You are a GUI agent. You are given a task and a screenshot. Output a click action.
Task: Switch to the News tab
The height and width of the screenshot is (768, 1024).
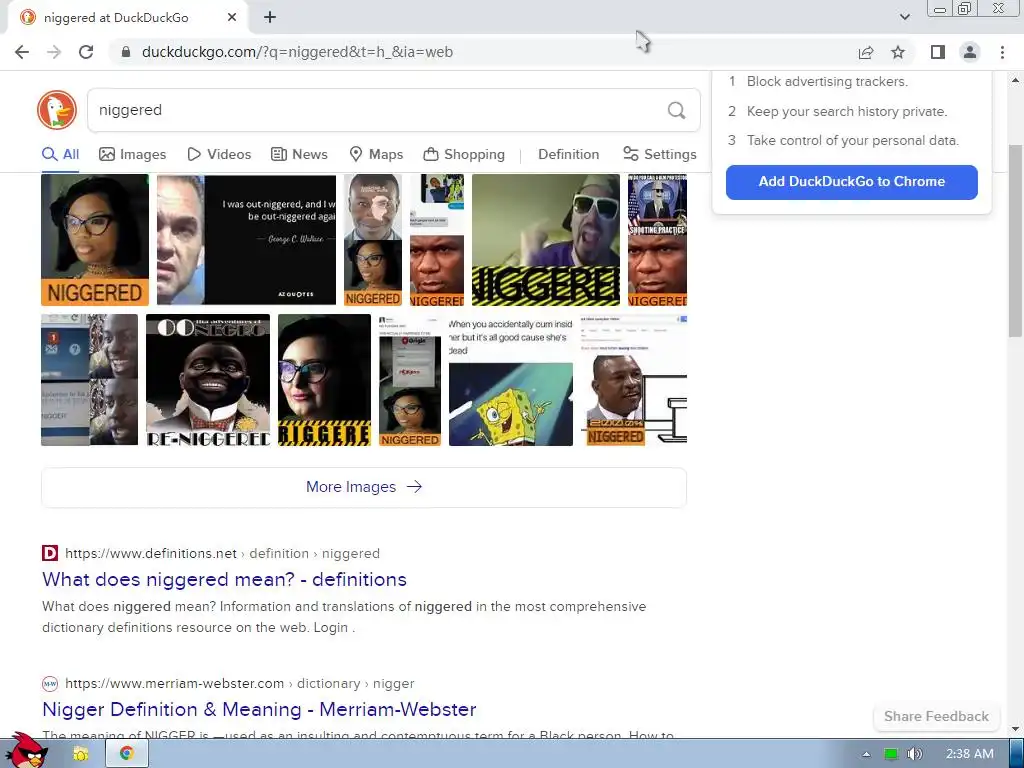299,155
